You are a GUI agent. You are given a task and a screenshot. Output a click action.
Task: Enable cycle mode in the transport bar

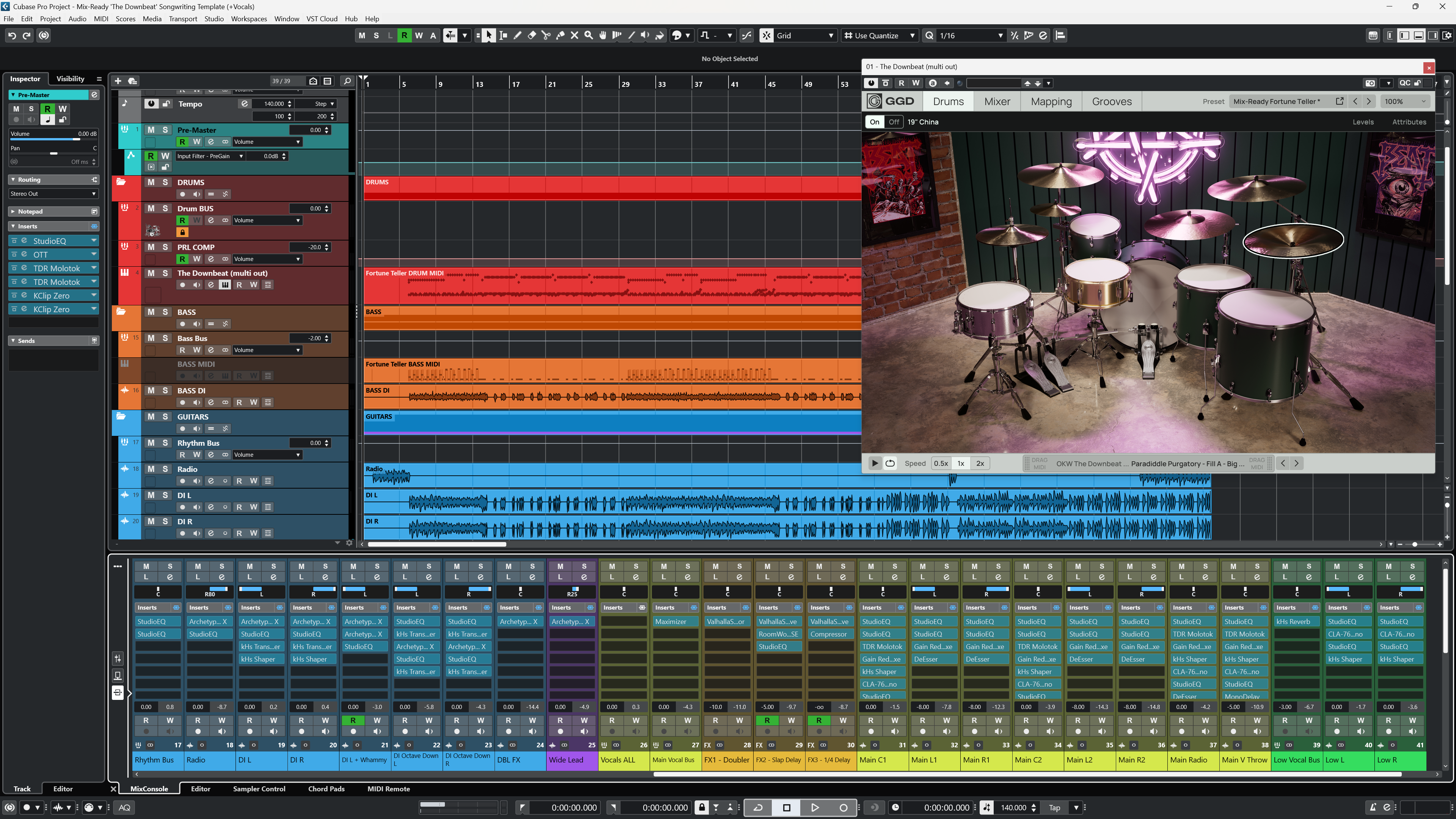(758, 808)
